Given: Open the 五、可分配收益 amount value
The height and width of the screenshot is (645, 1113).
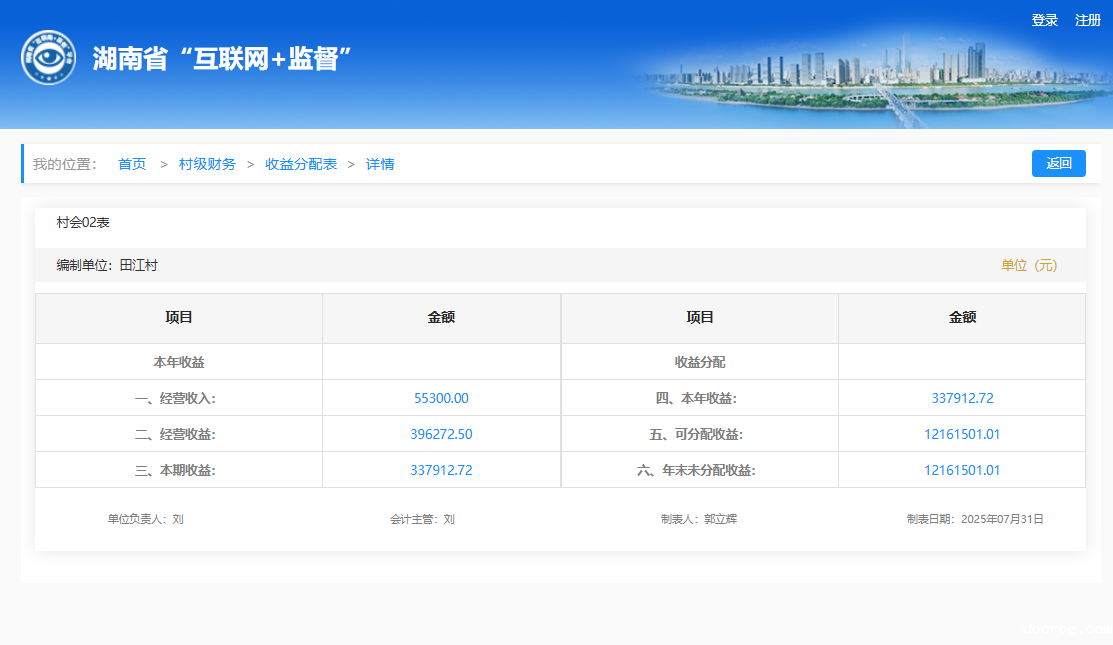Looking at the screenshot, I should [962, 434].
